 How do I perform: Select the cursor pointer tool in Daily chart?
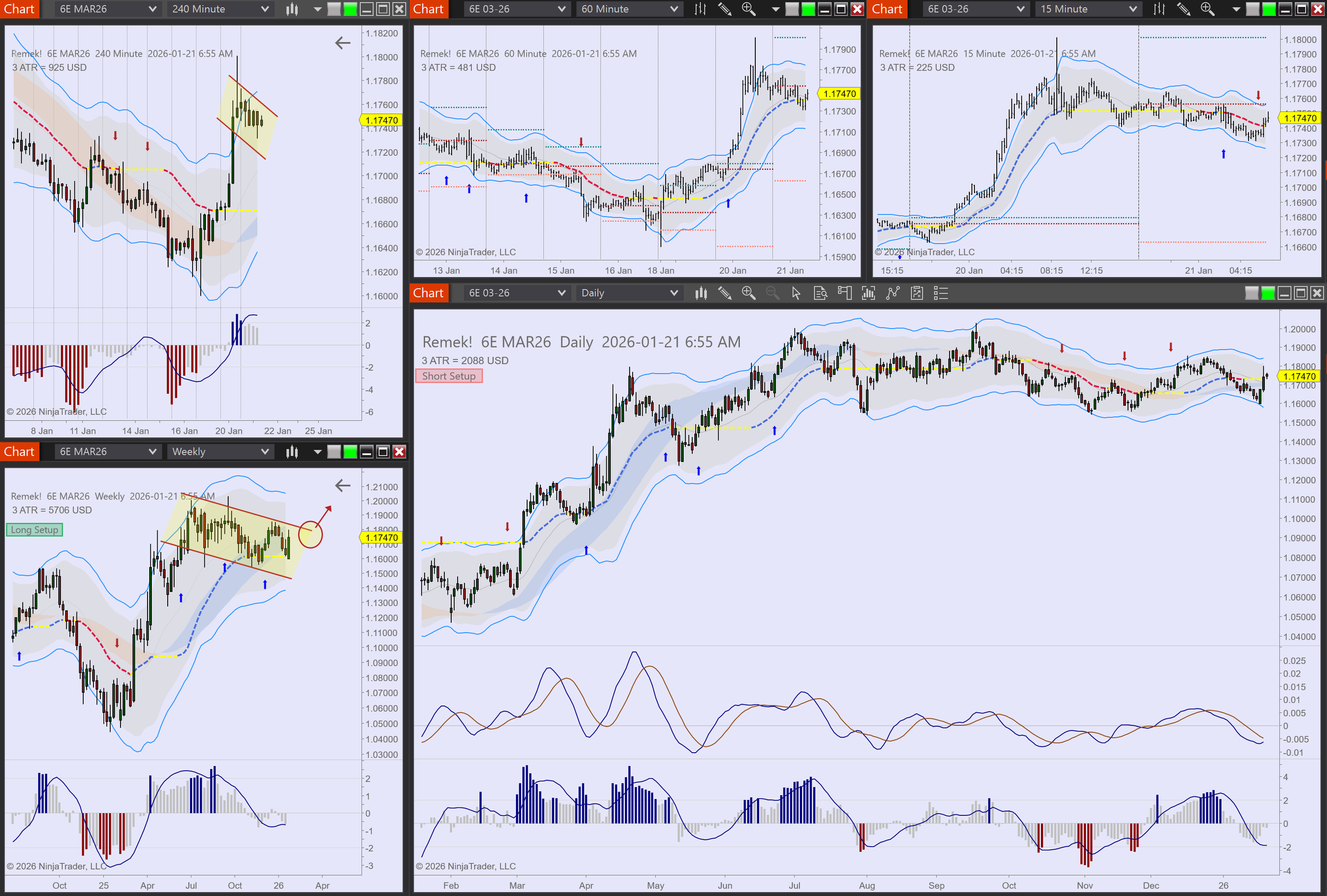click(796, 293)
